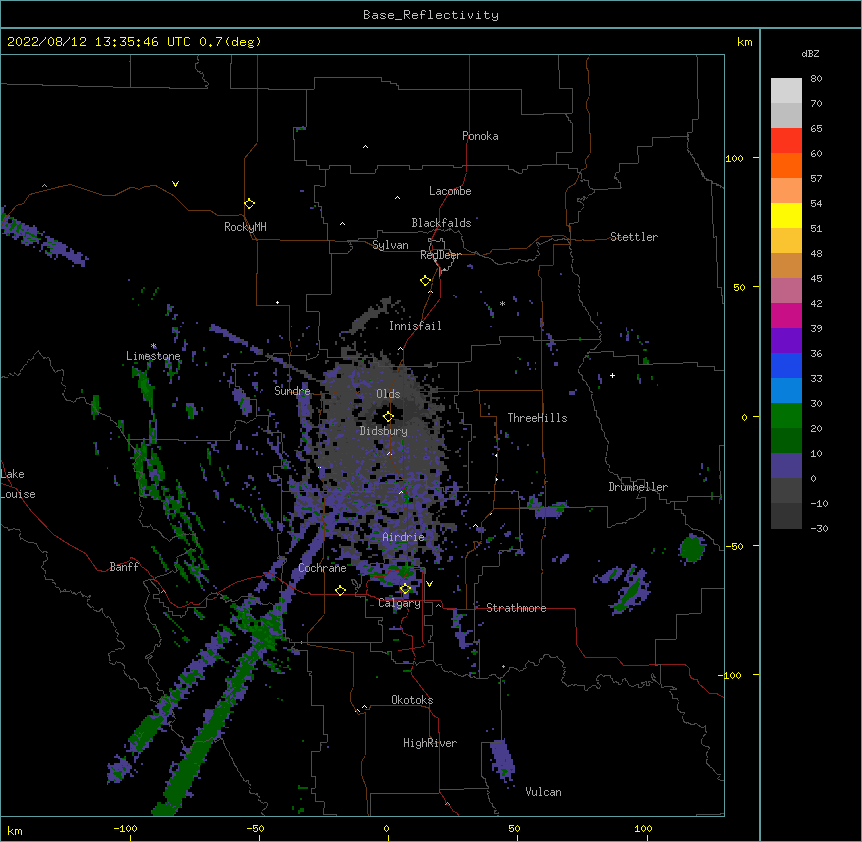Select the yellow diamond marker below RedDeer
The width and height of the screenshot is (862, 842).
click(426, 281)
